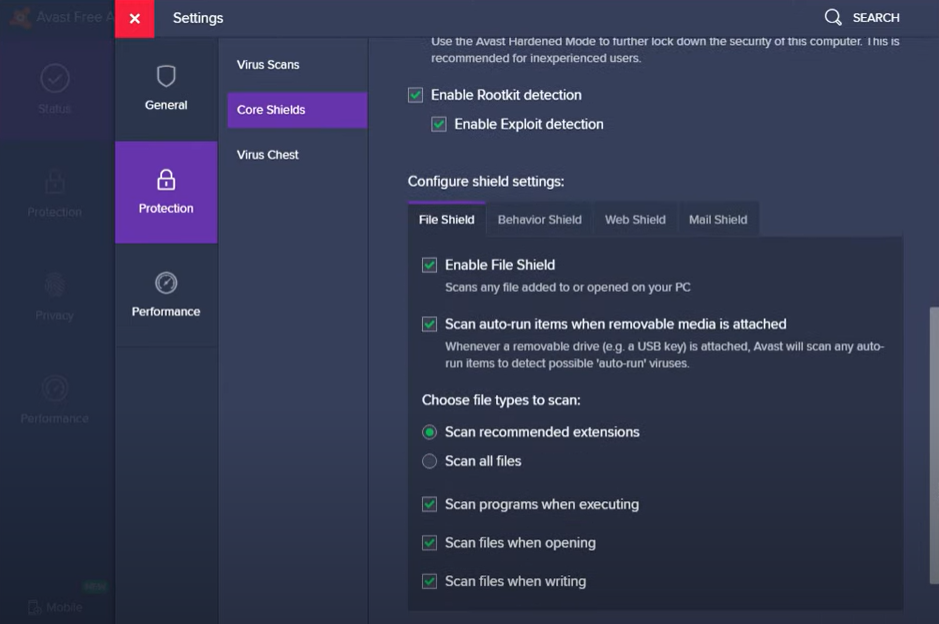This screenshot has width=939, height=624.
Task: Toggle Scan files when opening checkbox
Action: pyautogui.click(x=429, y=543)
